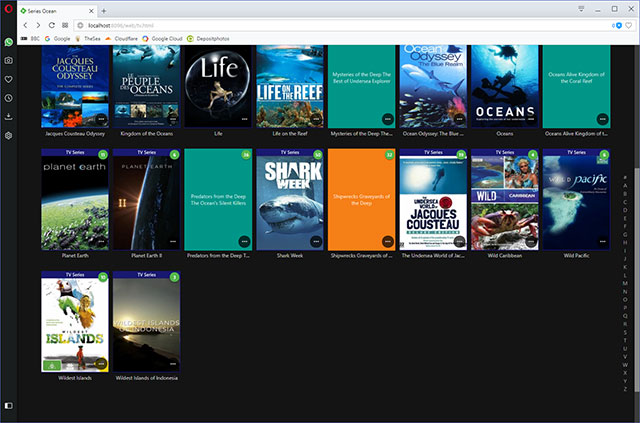The image size is (640, 423).
Task: Open extensions cube icon in sidebar
Action: [x=8, y=135]
